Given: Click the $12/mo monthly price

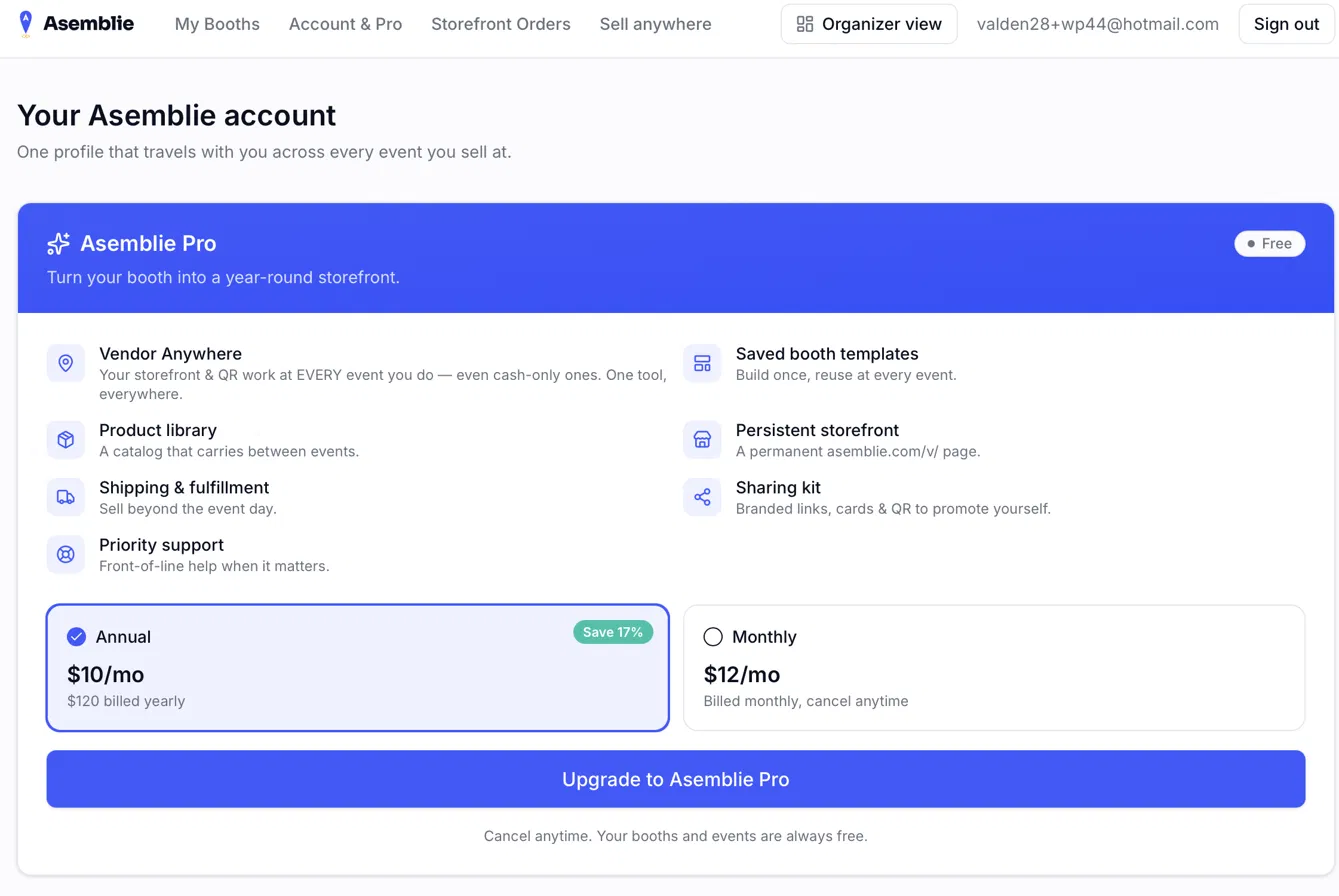Looking at the screenshot, I should click(742, 674).
